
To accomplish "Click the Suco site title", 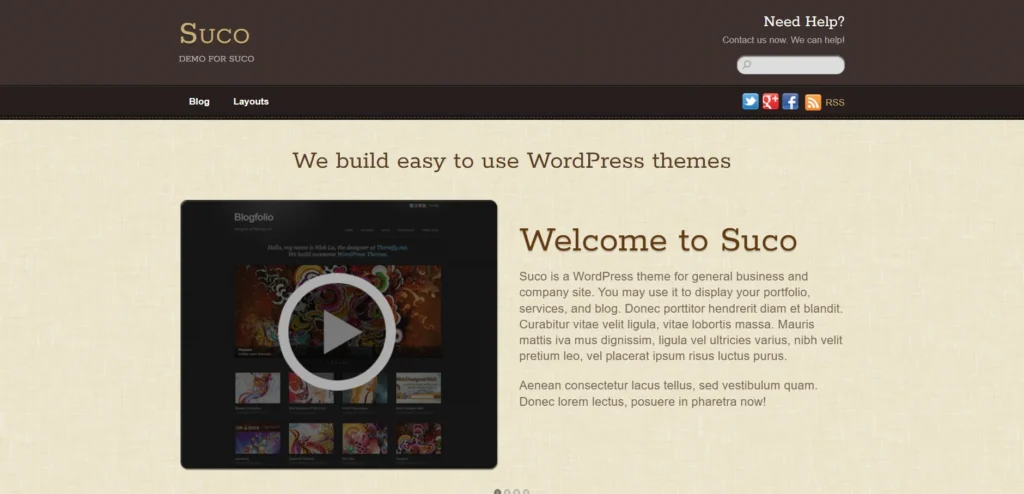I will (214, 34).
